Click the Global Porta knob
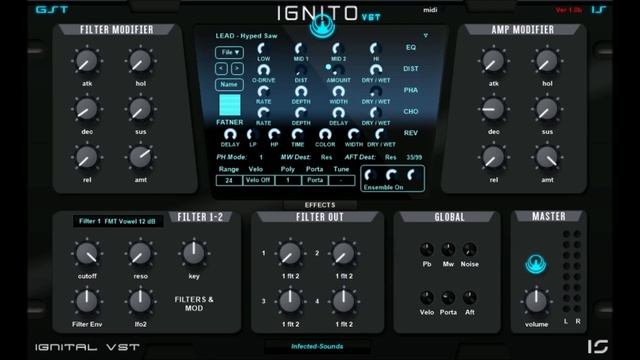The height and width of the screenshot is (360, 640). coord(448,298)
